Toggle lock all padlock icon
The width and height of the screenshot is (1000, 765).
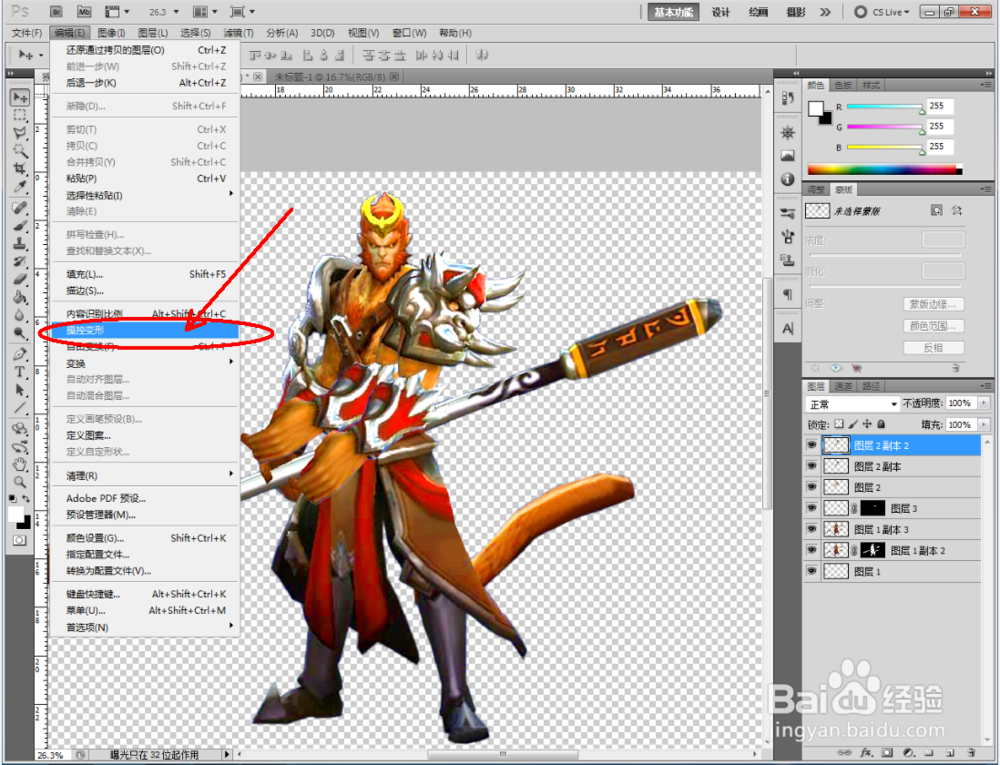[x=881, y=424]
